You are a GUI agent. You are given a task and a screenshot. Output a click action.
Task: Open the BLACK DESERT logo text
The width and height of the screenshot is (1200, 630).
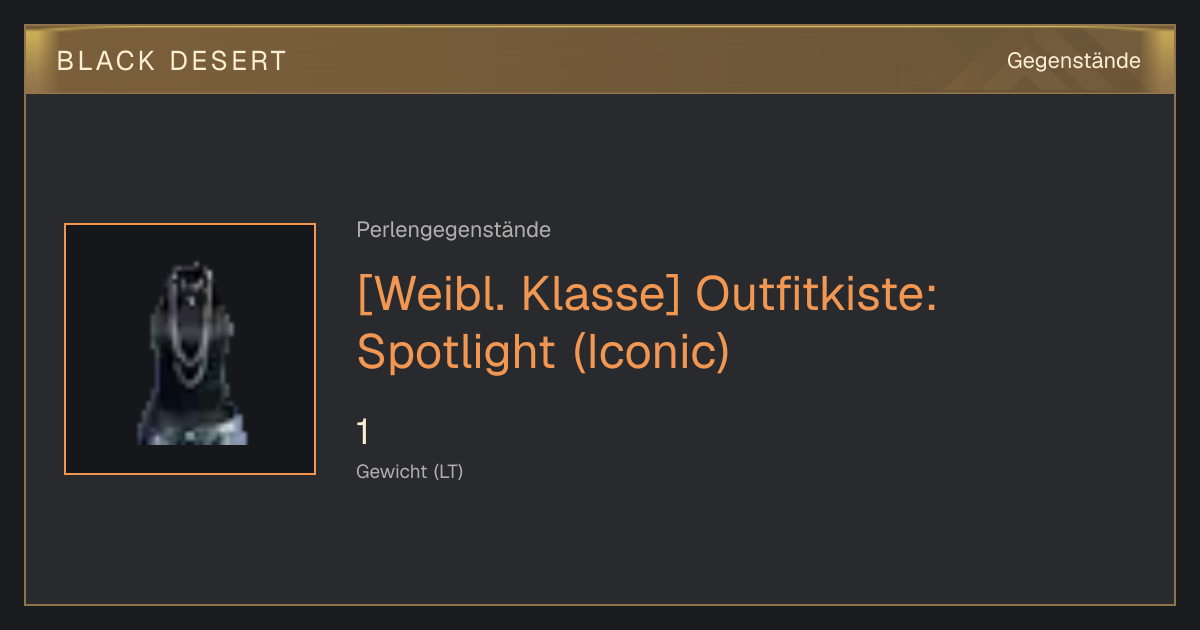pyautogui.click(x=172, y=61)
